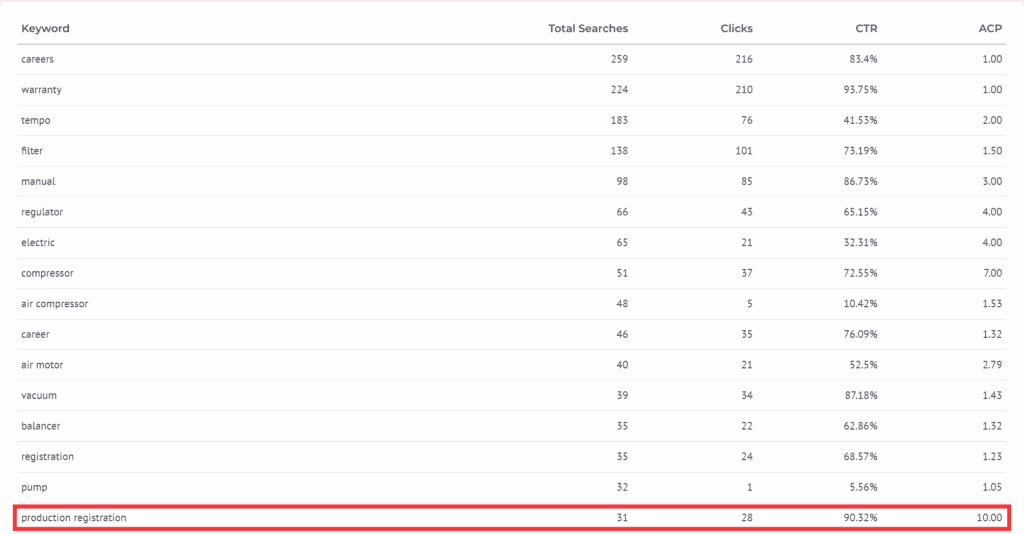Click the Clicks column header
This screenshot has height=534, width=1024.
[x=736, y=28]
